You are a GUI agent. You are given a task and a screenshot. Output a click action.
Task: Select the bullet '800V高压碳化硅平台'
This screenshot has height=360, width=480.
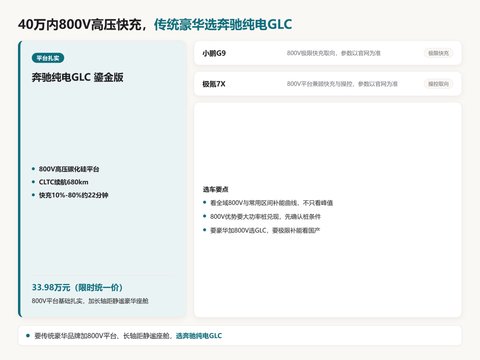point(69,169)
